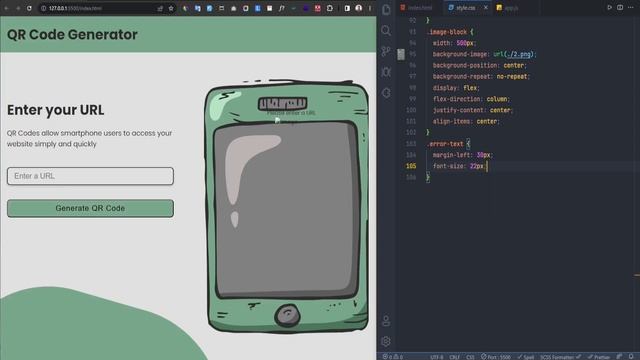640x360 pixels.
Task: Split the editor to the right
Action: pos(620,7)
